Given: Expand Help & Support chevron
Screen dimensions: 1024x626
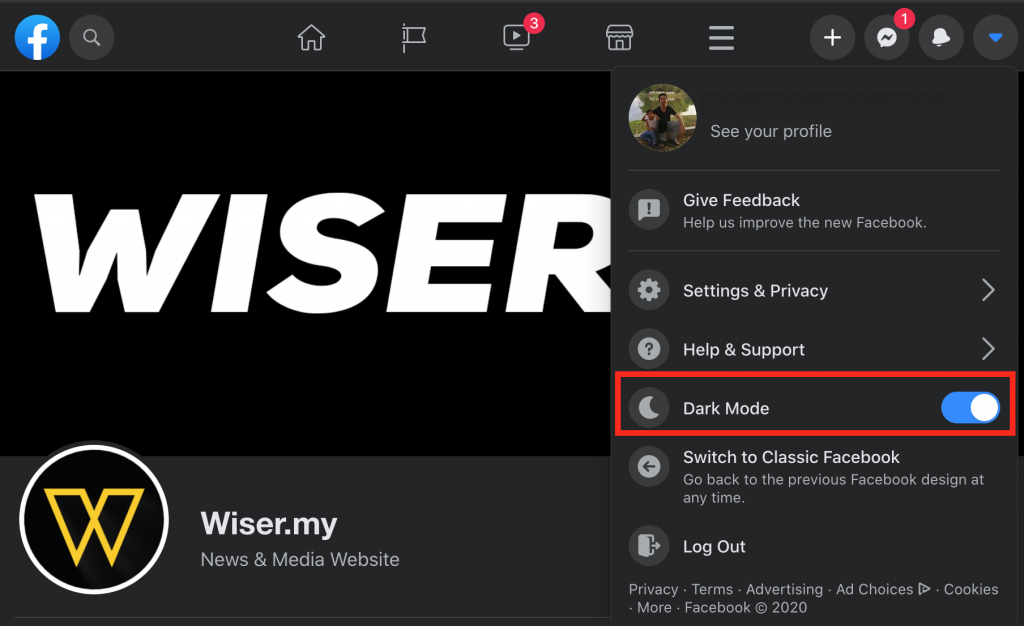Looking at the screenshot, I should tap(988, 349).
